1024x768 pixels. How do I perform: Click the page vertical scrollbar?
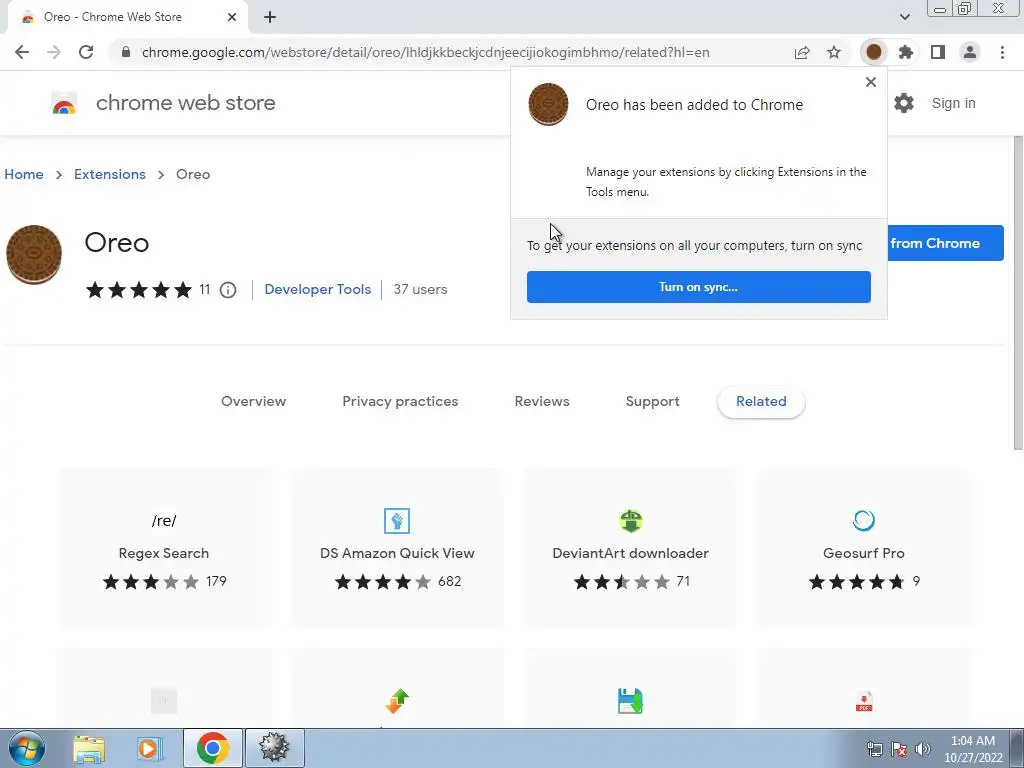click(x=1017, y=294)
